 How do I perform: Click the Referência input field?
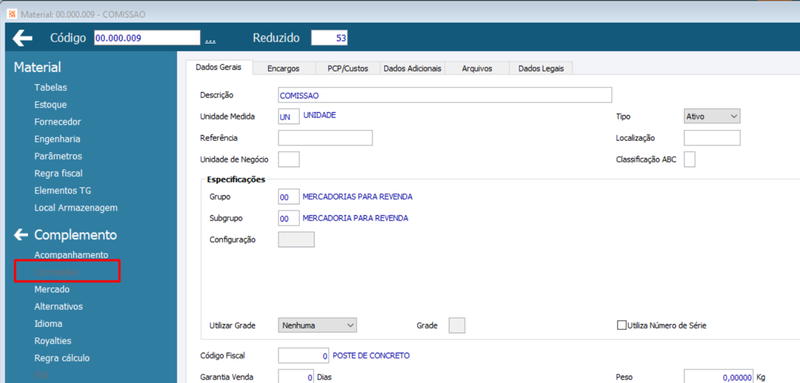325,138
